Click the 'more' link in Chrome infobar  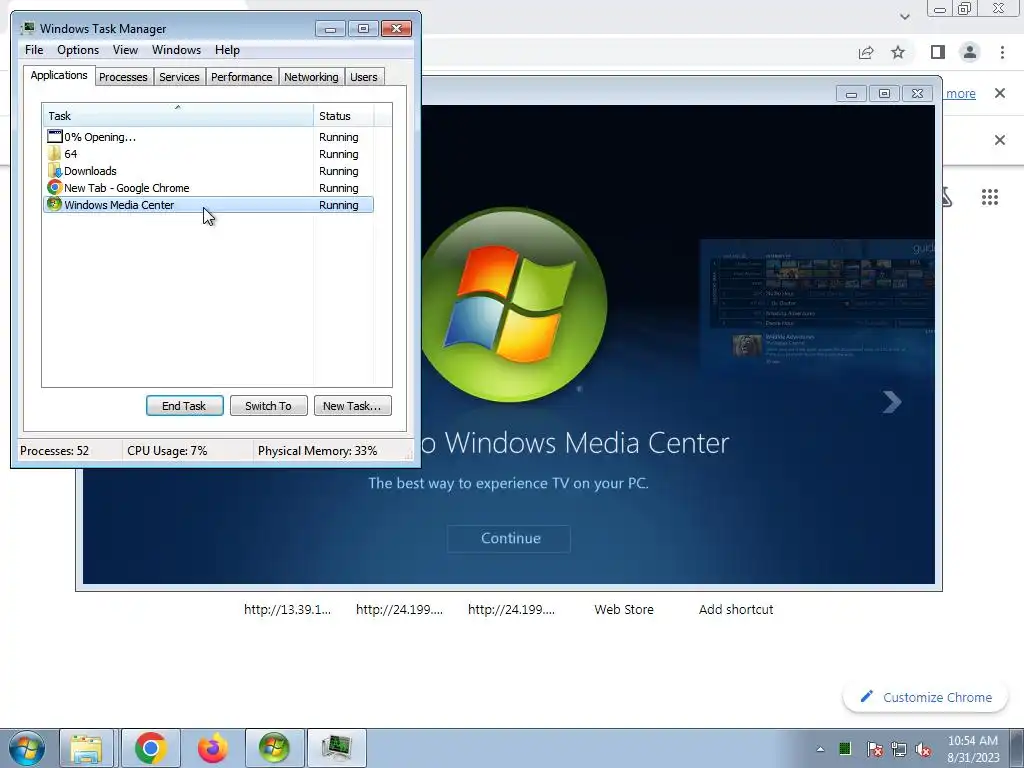[x=961, y=93]
